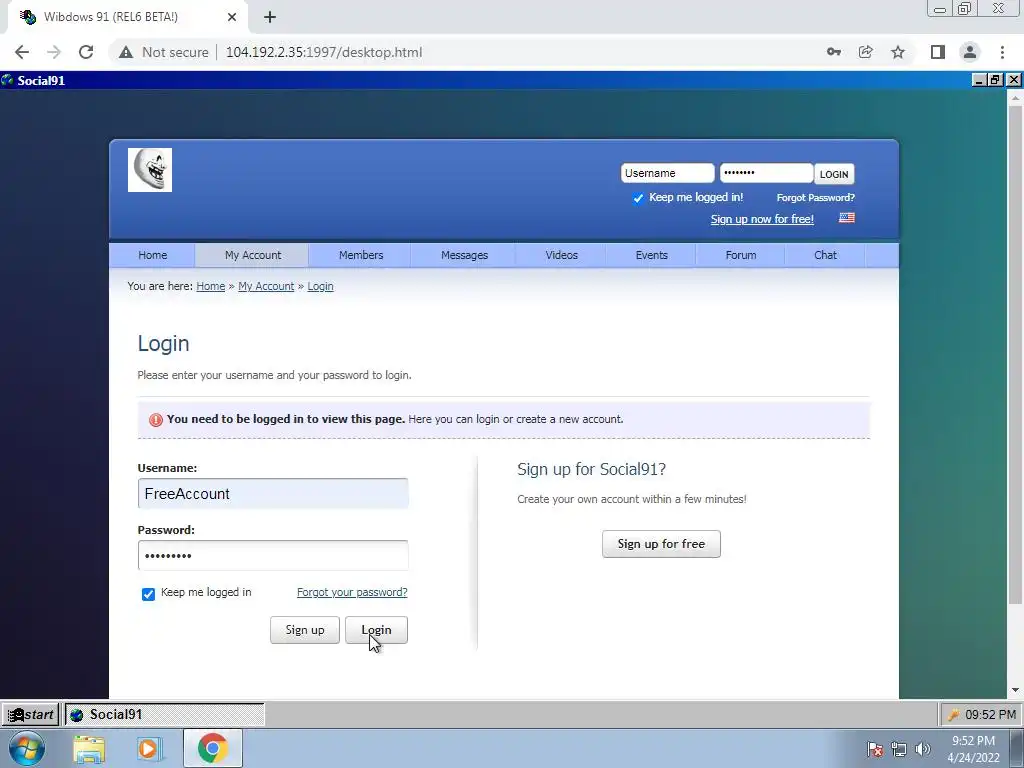
Task: Click the Chrome taskbar icon
Action: coord(212,748)
